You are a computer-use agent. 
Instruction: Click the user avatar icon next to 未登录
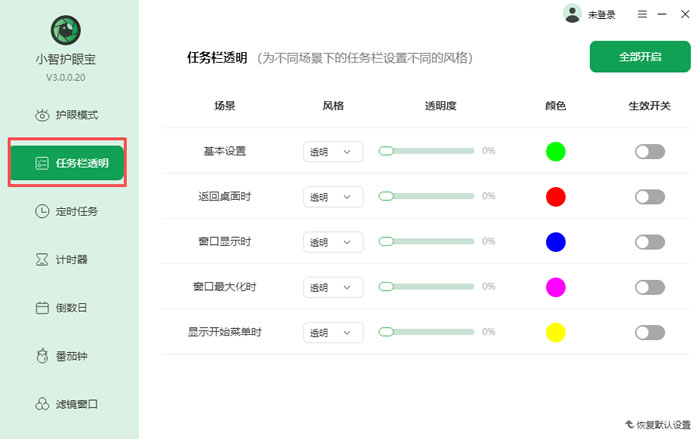(x=572, y=14)
